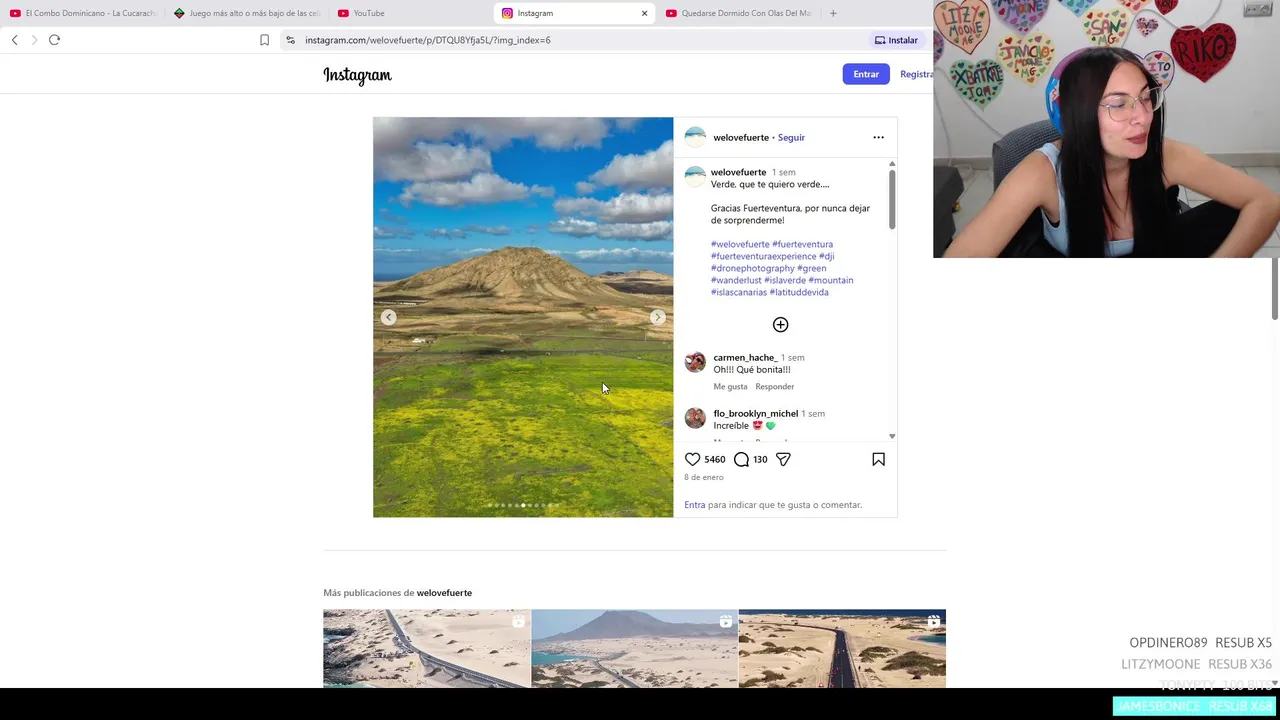Show the previous photo in carousel

point(389,317)
